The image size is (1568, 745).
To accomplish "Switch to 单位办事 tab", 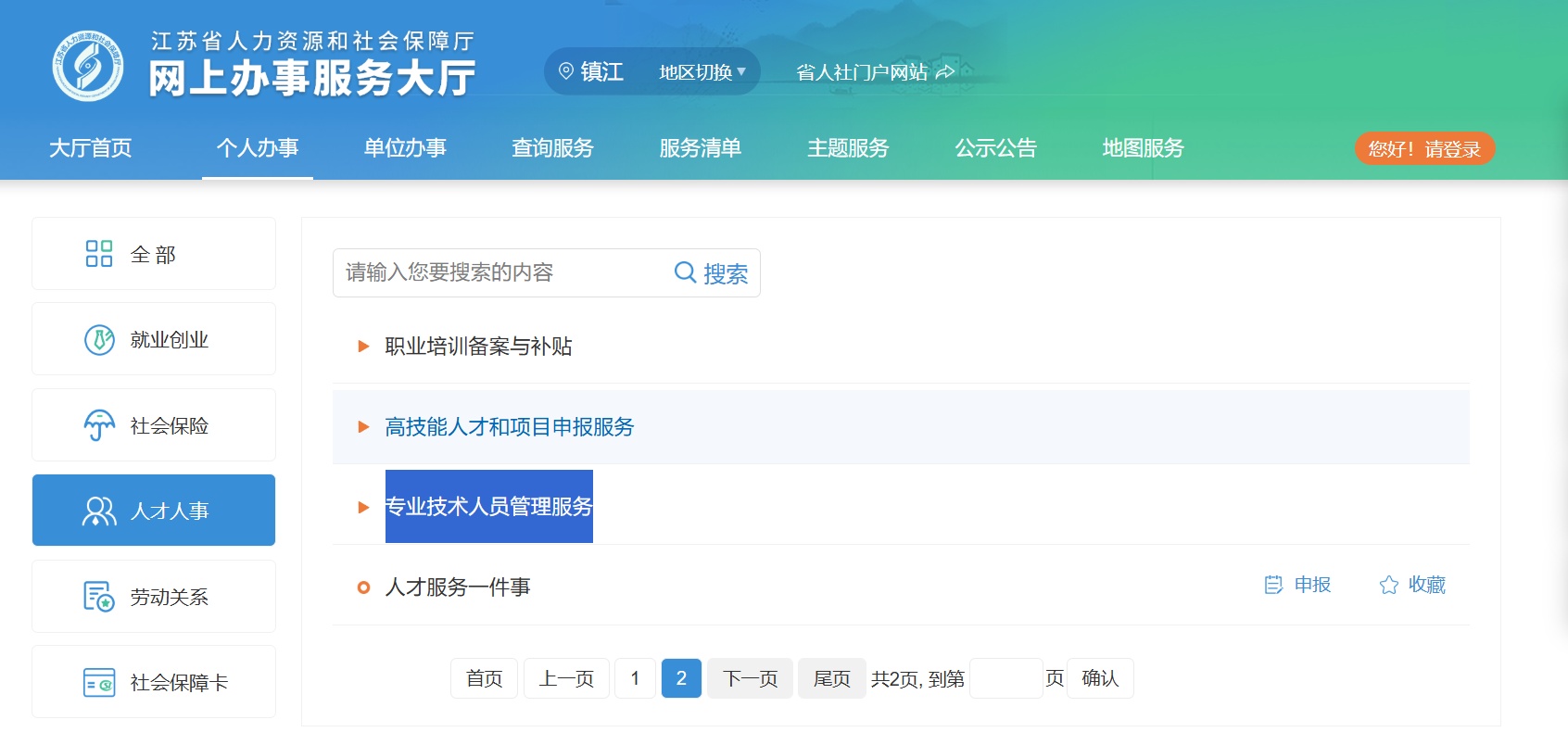I will click(405, 148).
